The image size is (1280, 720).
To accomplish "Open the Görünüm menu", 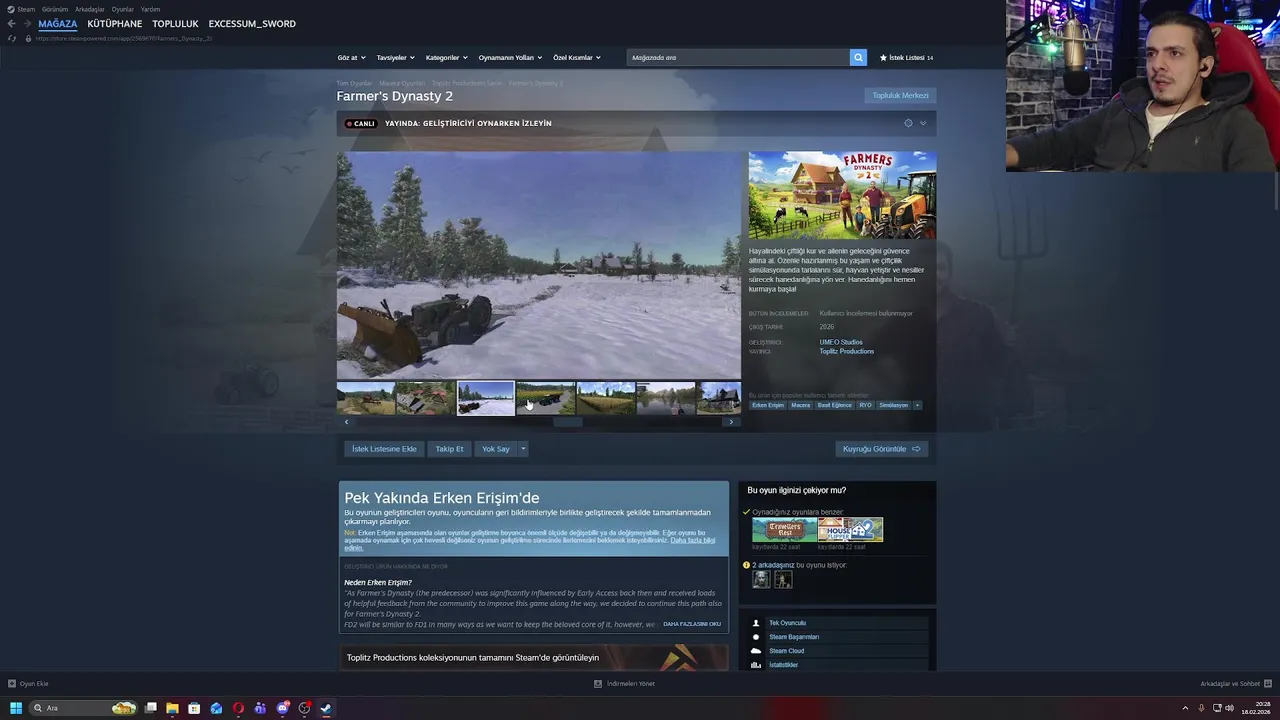I will (x=55, y=9).
